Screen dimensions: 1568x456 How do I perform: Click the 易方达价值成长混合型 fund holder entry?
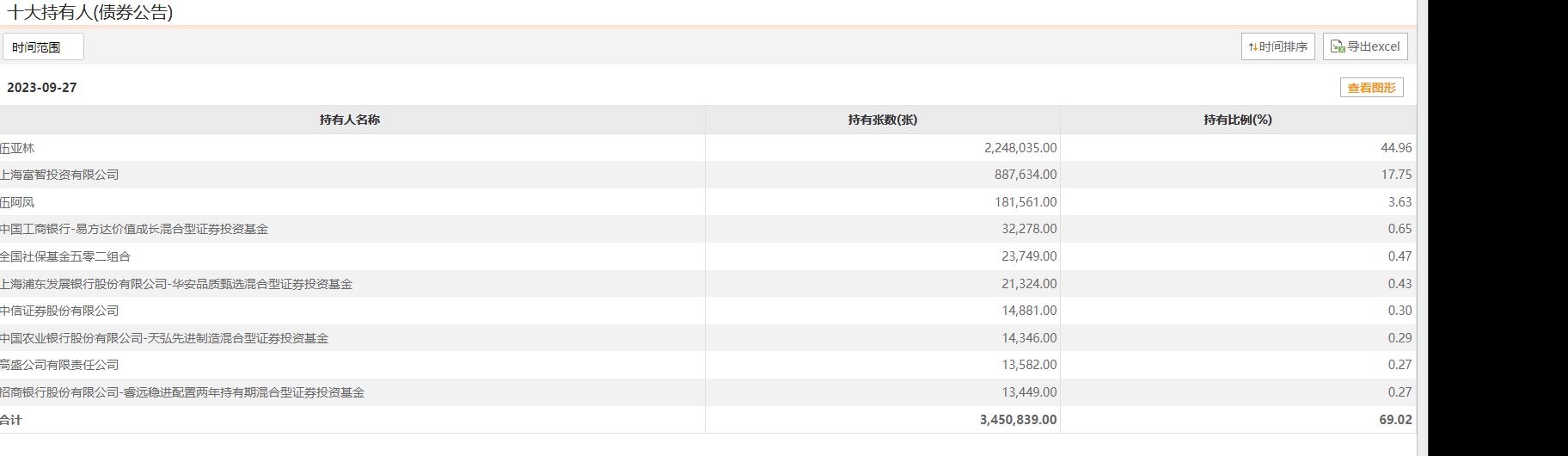pyautogui.click(x=135, y=229)
